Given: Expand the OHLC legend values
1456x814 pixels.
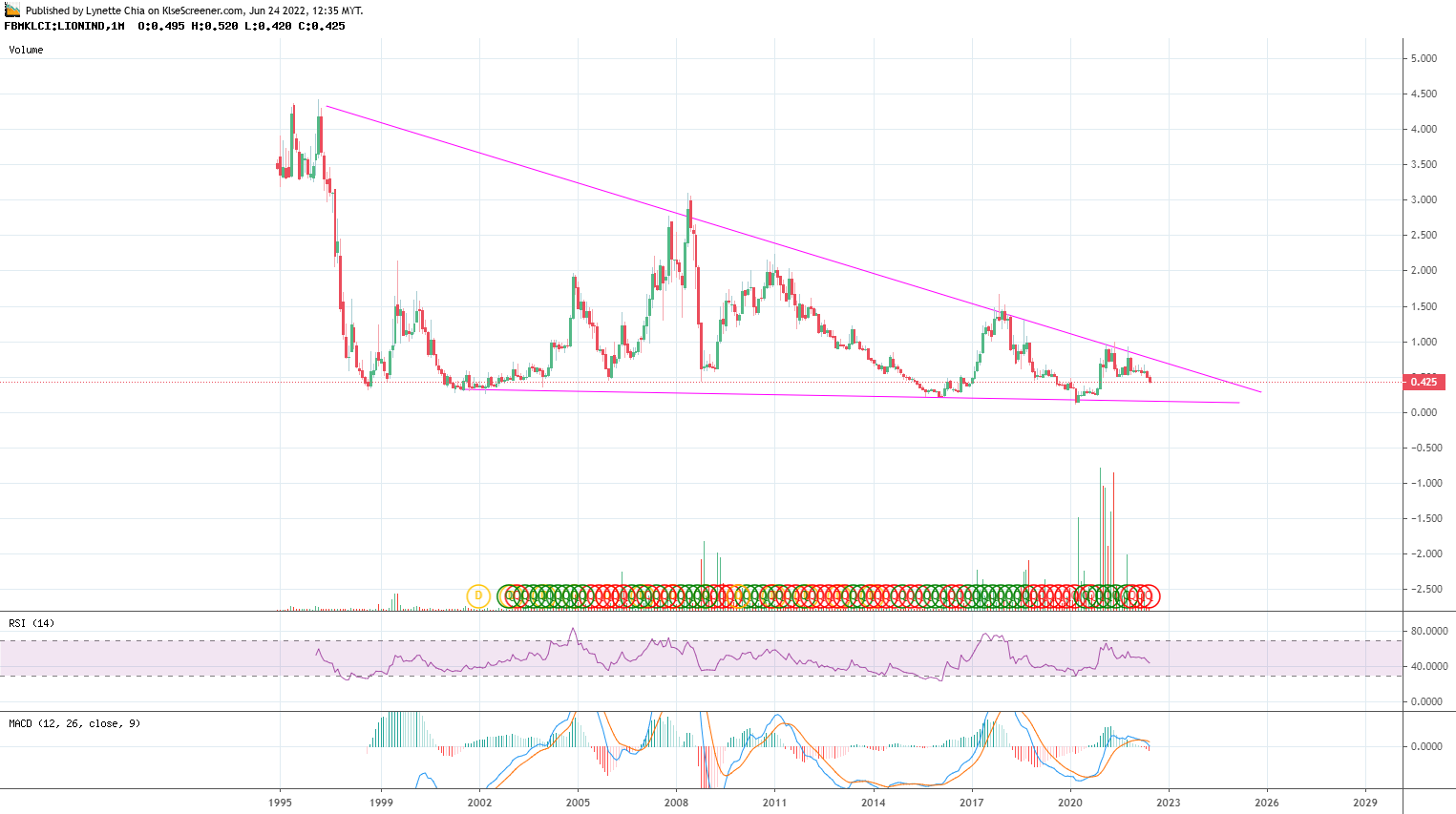Looking at the screenshot, I should click(x=239, y=28).
